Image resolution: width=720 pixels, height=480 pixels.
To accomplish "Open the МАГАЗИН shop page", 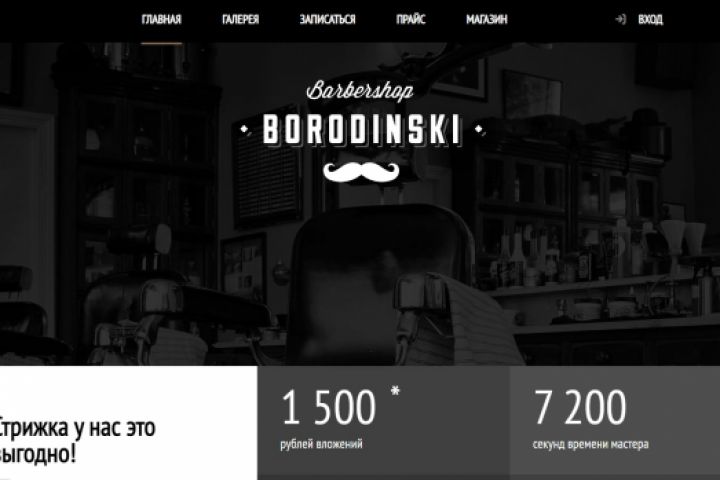I will (487, 19).
